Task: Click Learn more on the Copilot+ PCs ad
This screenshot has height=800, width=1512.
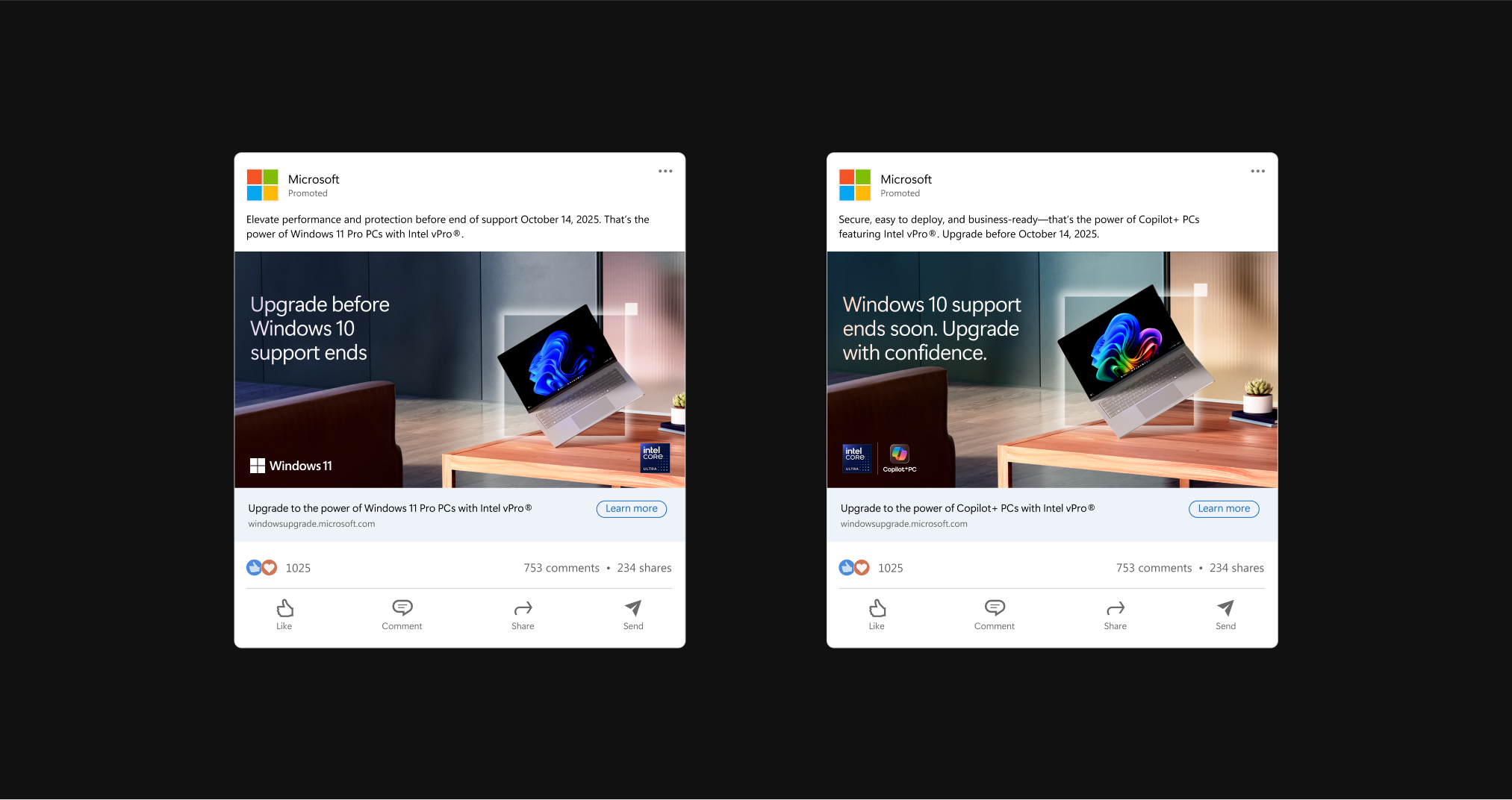Action: tap(1224, 509)
